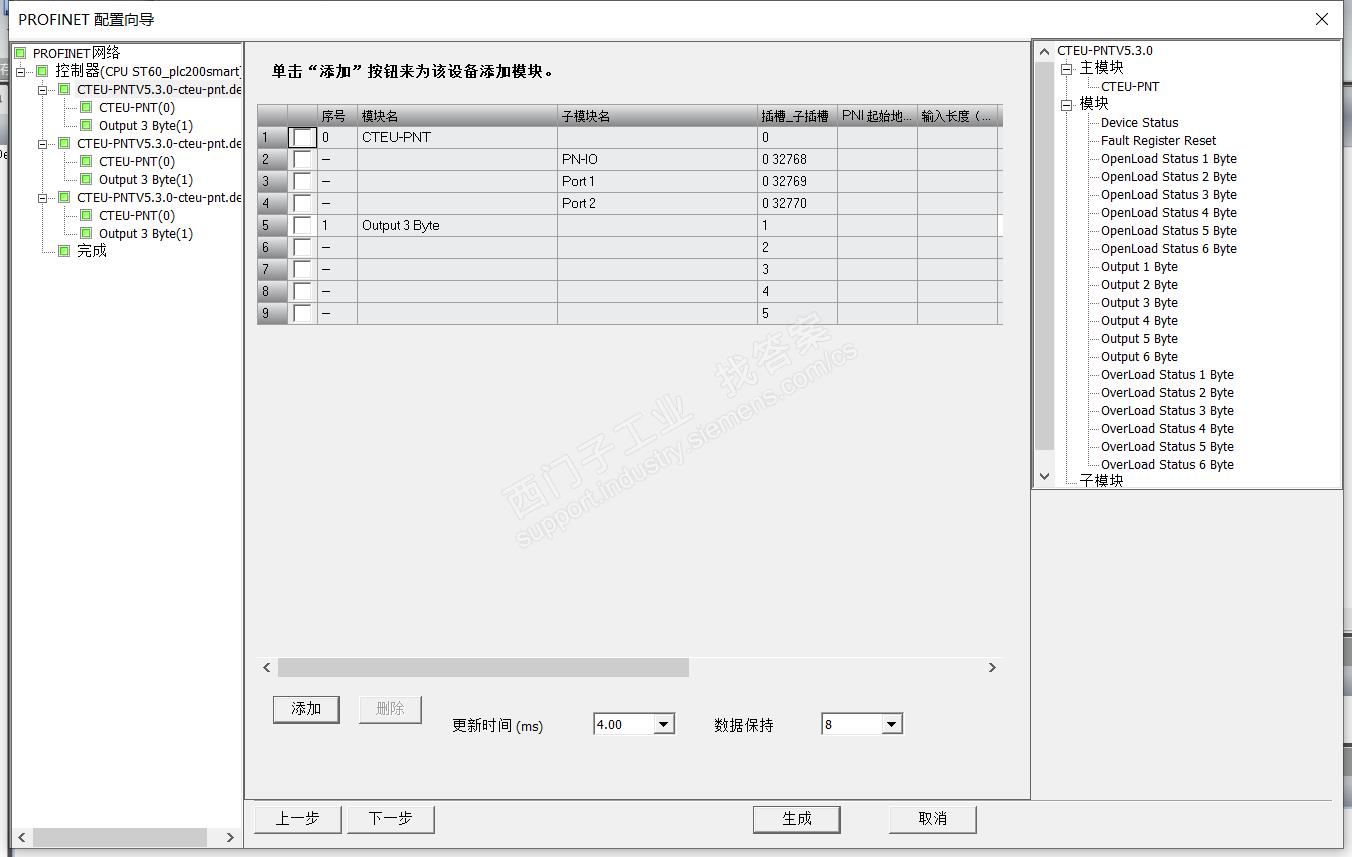This screenshot has width=1352, height=857.
Task: Proceed with the 下一步 button
Action: click(x=390, y=819)
